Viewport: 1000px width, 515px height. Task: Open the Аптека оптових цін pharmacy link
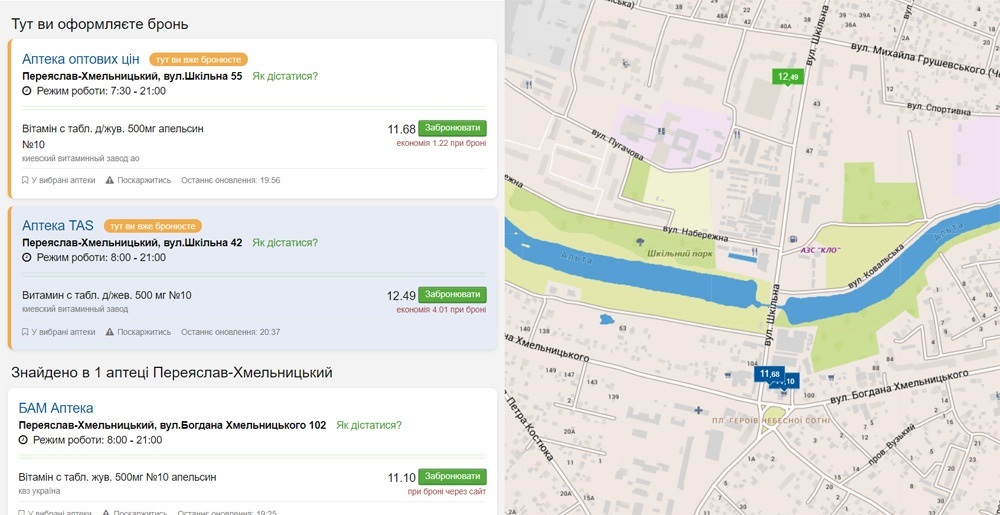[x=80, y=59]
